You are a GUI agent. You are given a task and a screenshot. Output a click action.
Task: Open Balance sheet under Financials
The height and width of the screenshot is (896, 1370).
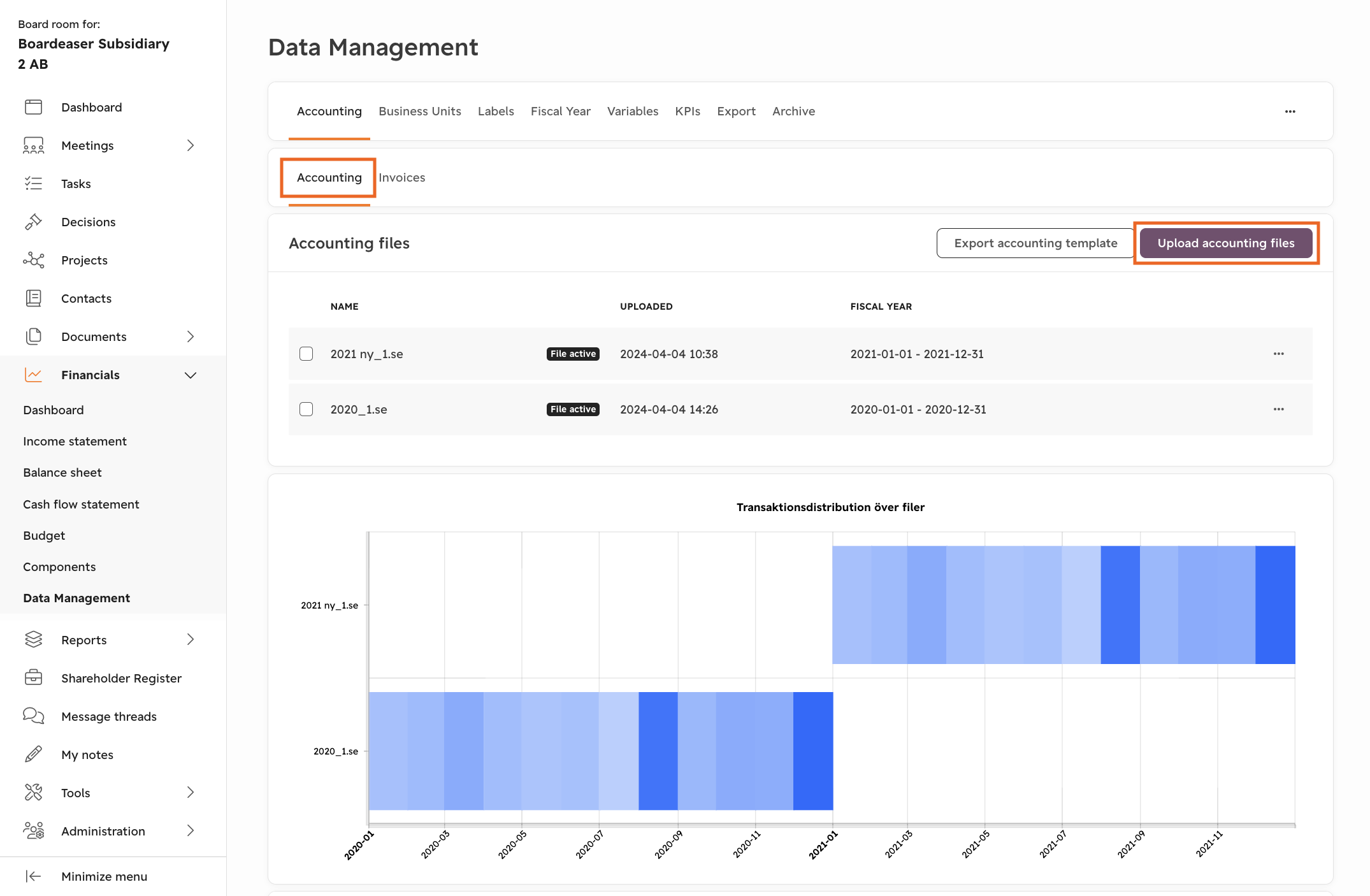pyautogui.click(x=62, y=472)
